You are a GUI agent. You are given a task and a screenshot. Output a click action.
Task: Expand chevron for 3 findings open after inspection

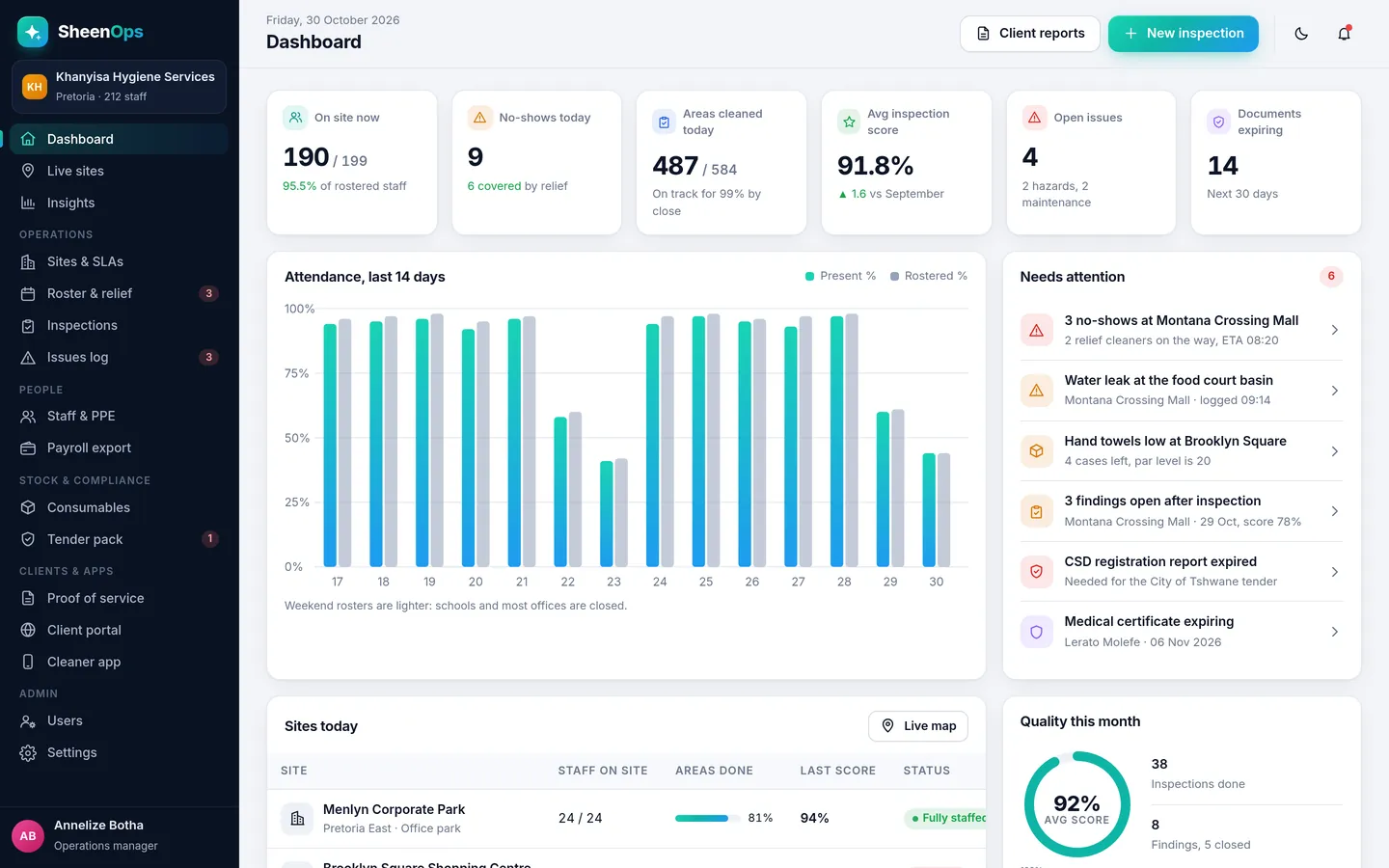pos(1334,511)
